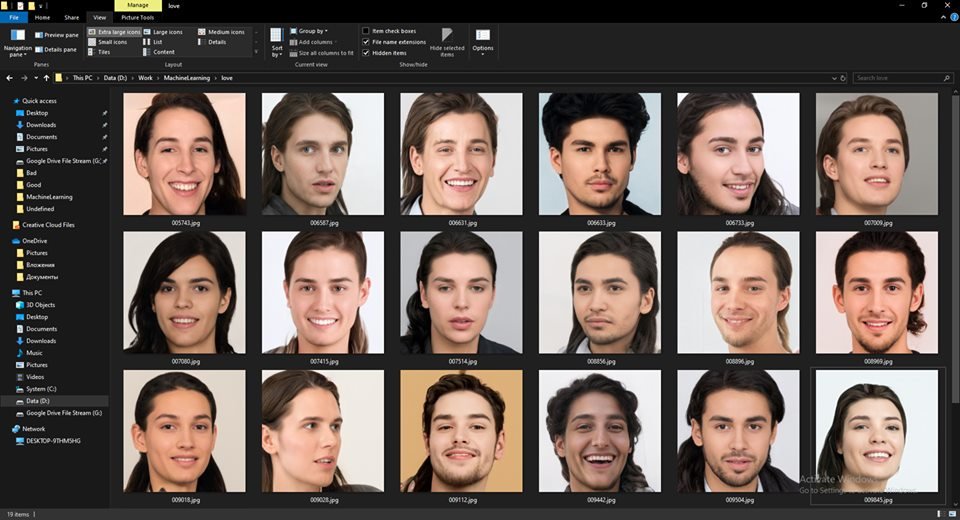The height and width of the screenshot is (520, 960).
Task: Select thumbnail 009112.jpg
Action: [x=461, y=431]
